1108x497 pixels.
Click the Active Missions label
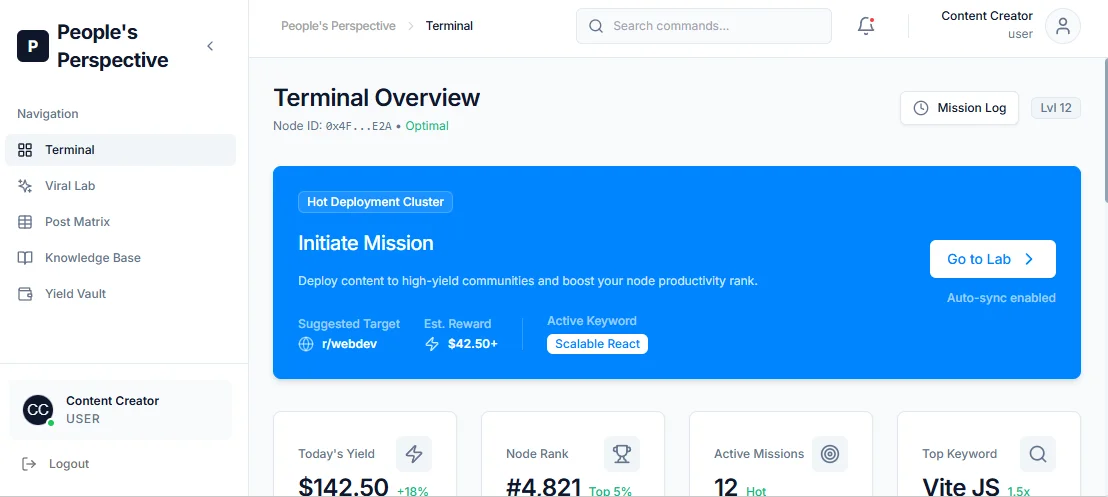point(759,454)
